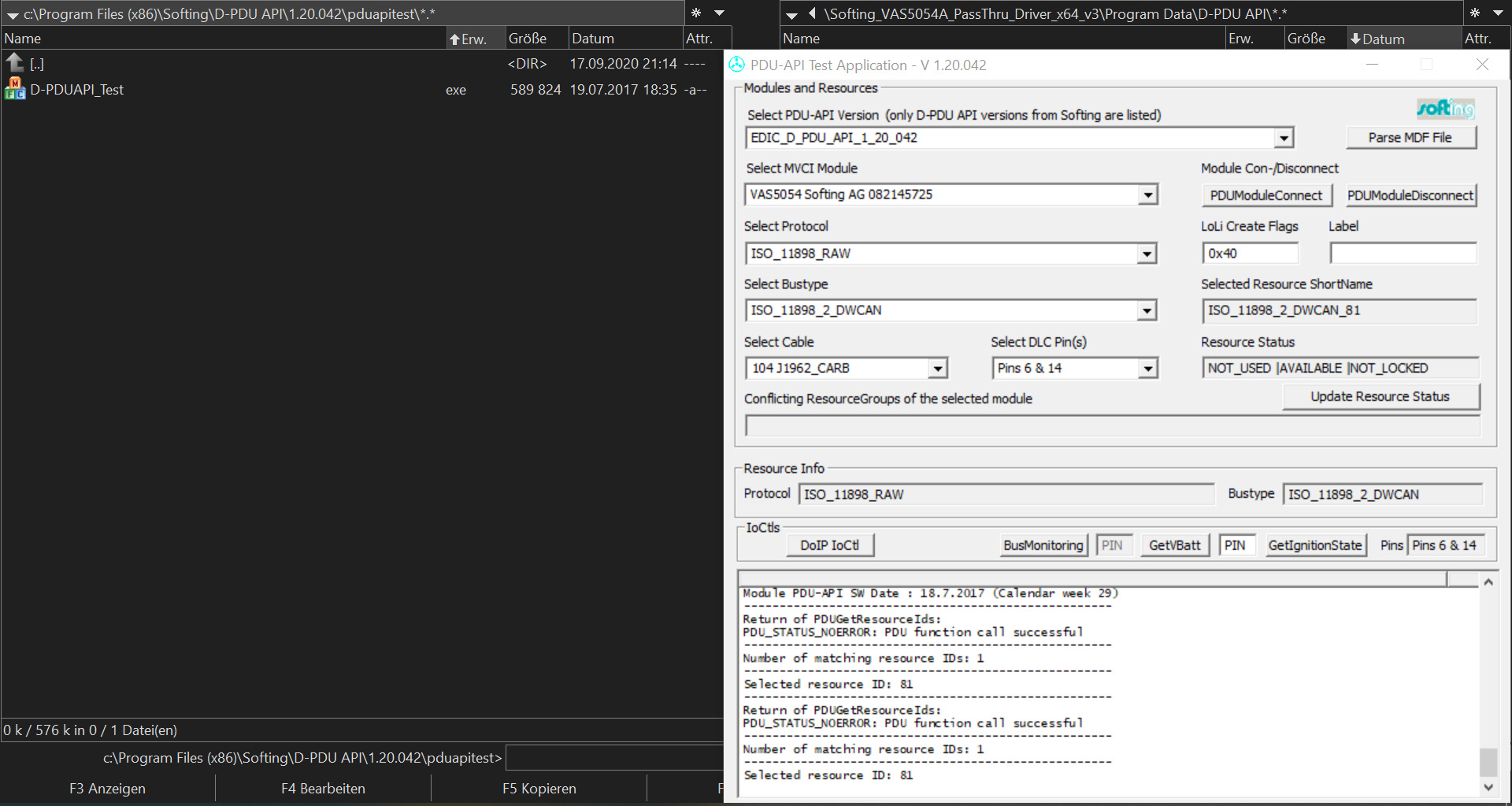Click log scrollbar down arrow

tap(1488, 786)
